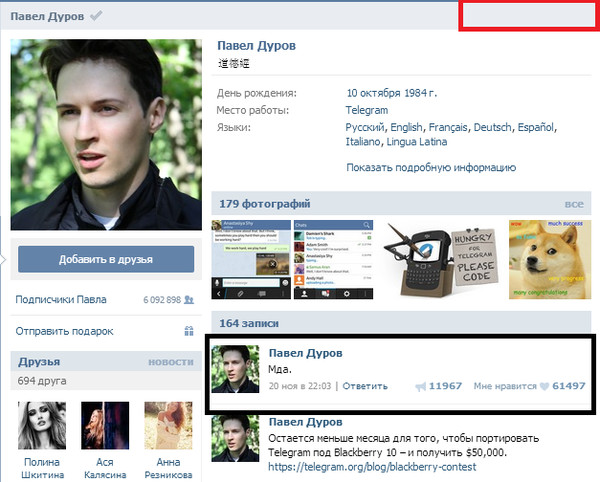Viewport: 600px width, 482px height.
Task: Open the '694 друга' friends count
Action: tap(42, 381)
